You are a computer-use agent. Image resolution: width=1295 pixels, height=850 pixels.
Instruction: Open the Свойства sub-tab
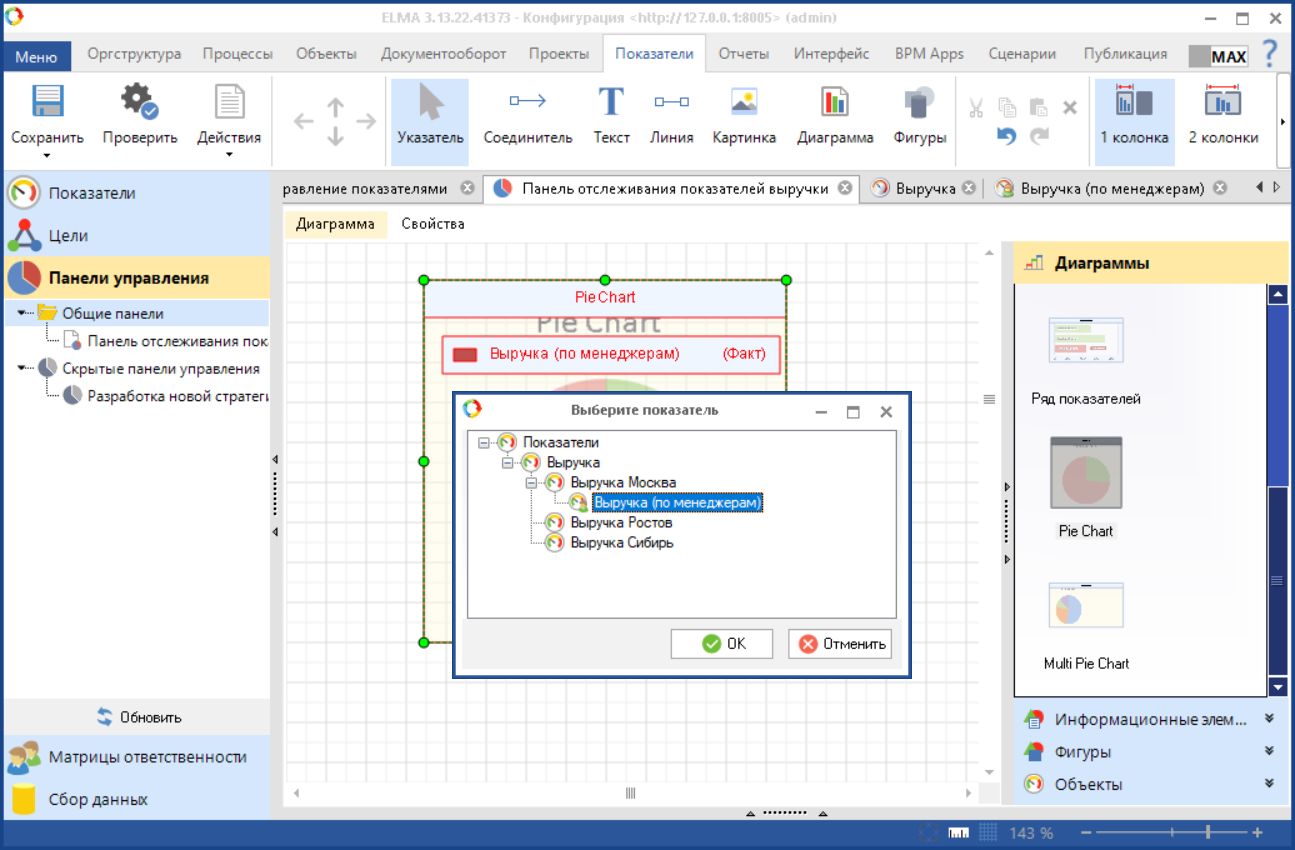(x=433, y=224)
